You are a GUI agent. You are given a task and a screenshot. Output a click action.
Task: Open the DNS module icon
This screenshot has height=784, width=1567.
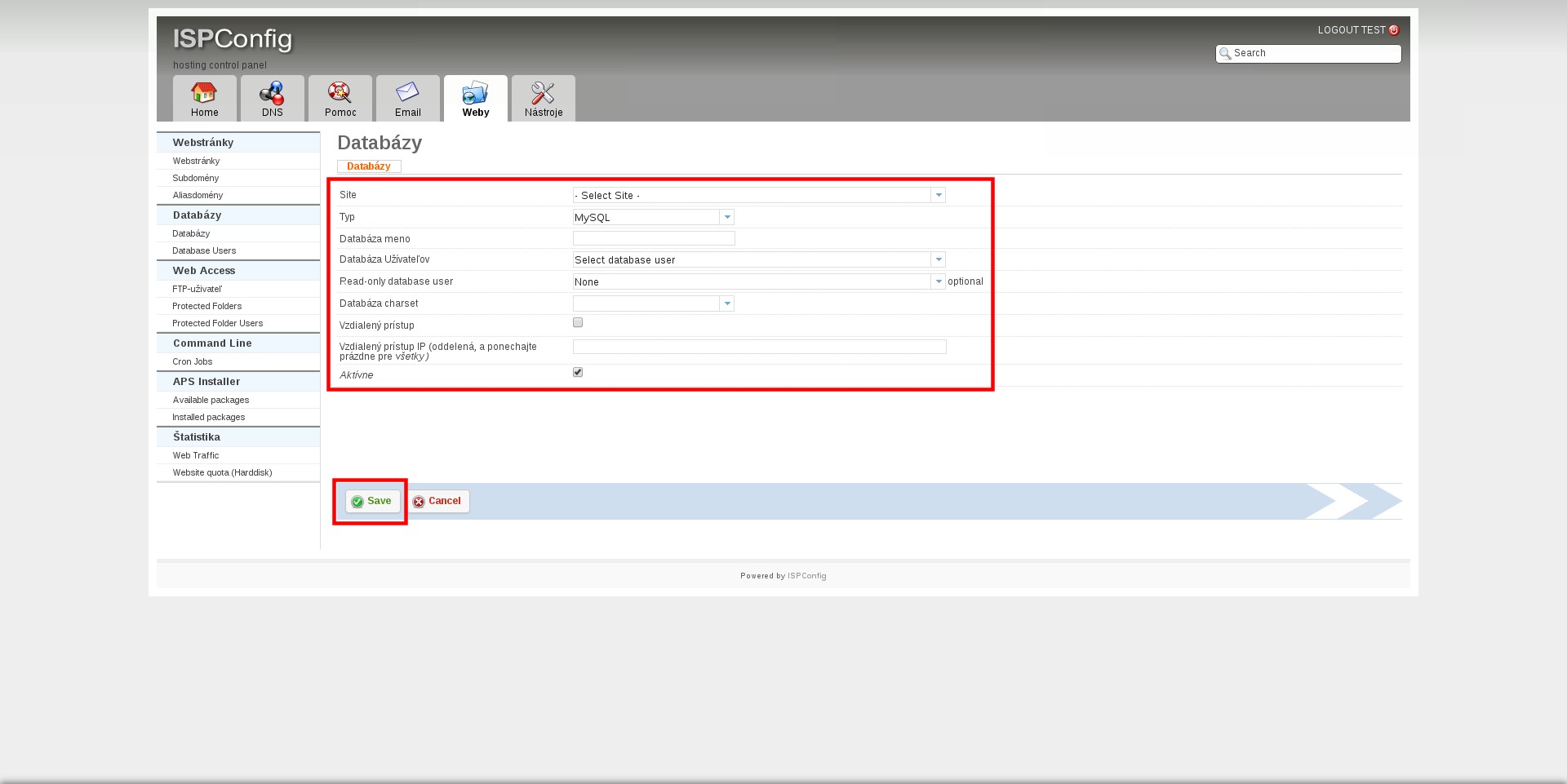(272, 92)
